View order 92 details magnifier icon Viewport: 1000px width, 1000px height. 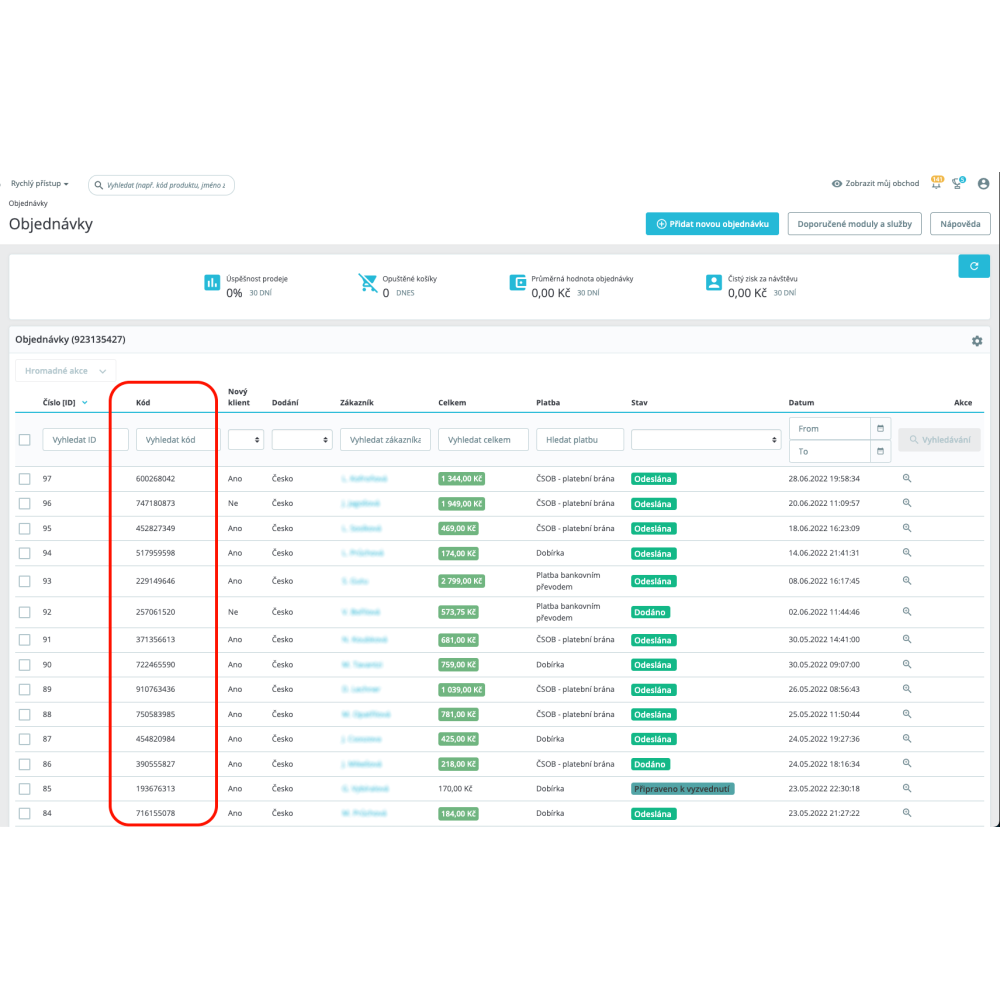point(907,611)
